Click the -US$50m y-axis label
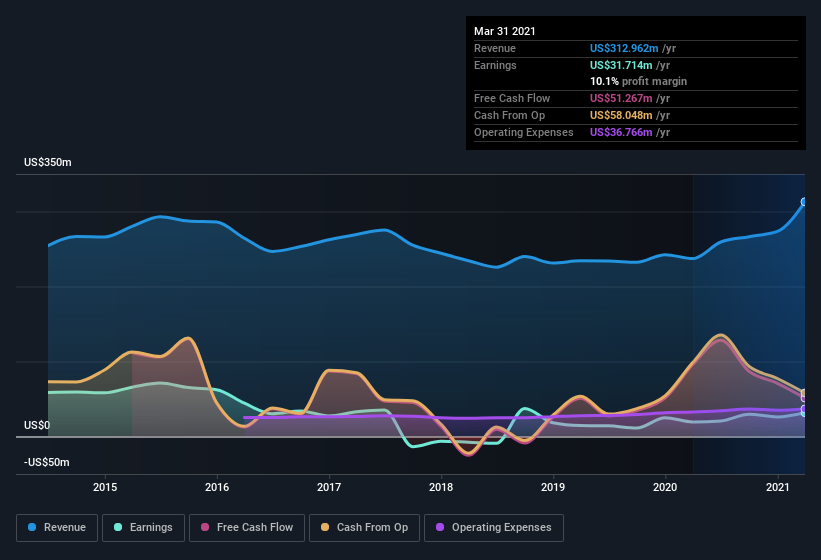Viewport: 821px width, 560px height. [x=47, y=463]
